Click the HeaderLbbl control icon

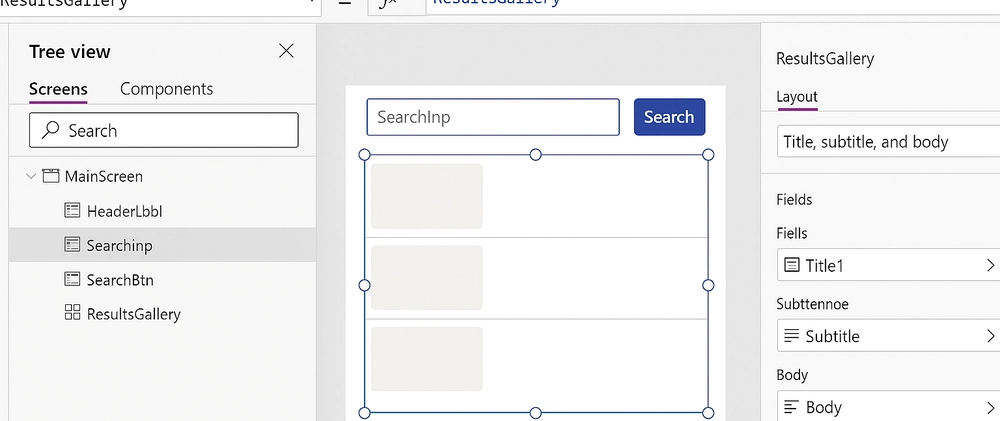point(72,210)
